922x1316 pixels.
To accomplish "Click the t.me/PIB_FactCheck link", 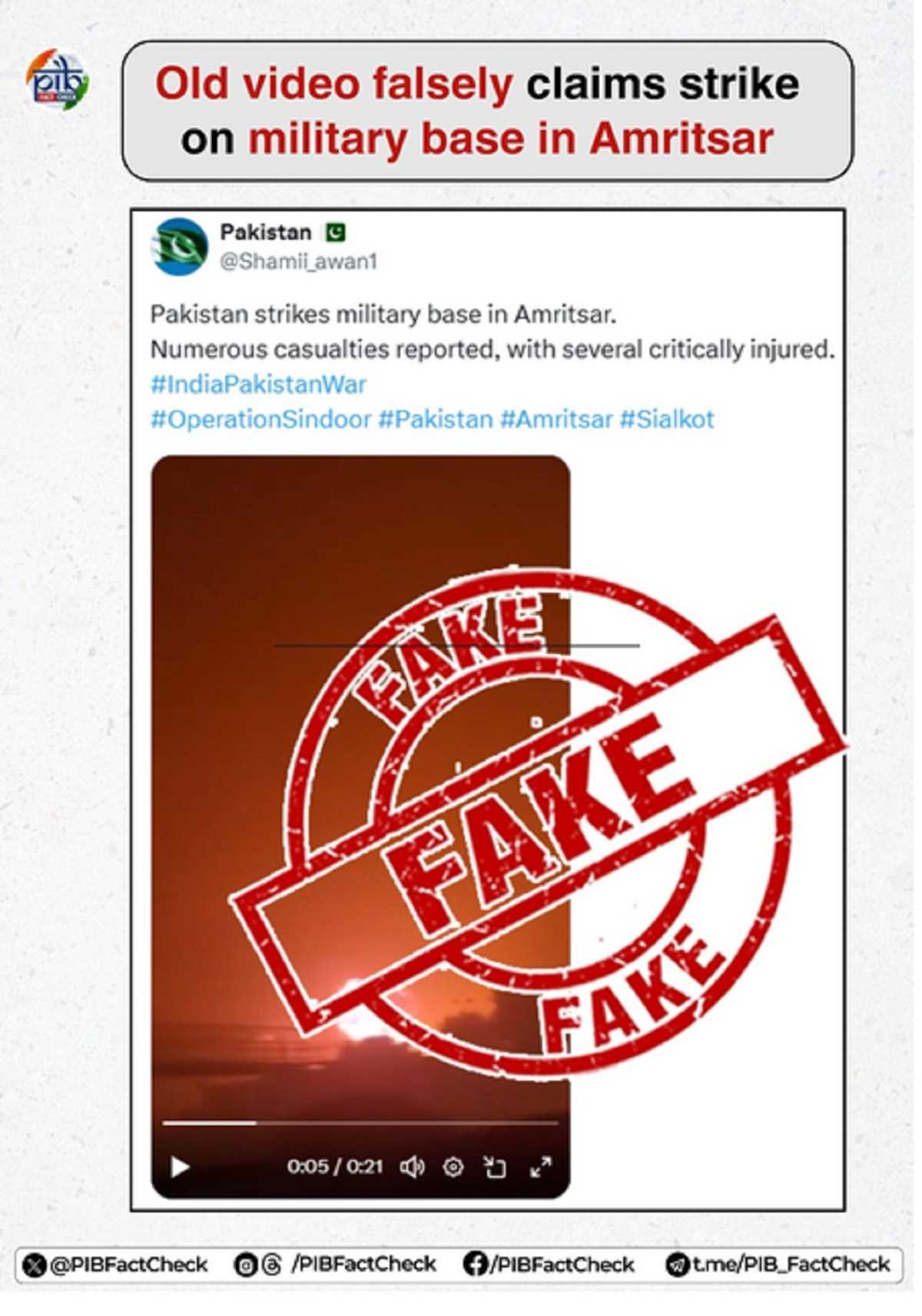I will click(x=791, y=1264).
